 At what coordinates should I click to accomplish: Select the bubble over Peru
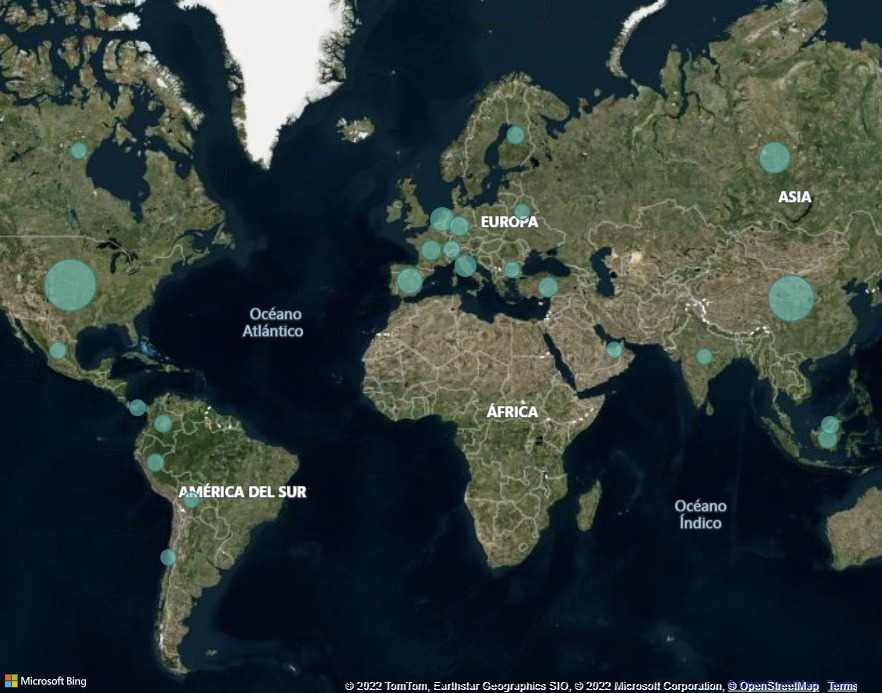coord(155,462)
